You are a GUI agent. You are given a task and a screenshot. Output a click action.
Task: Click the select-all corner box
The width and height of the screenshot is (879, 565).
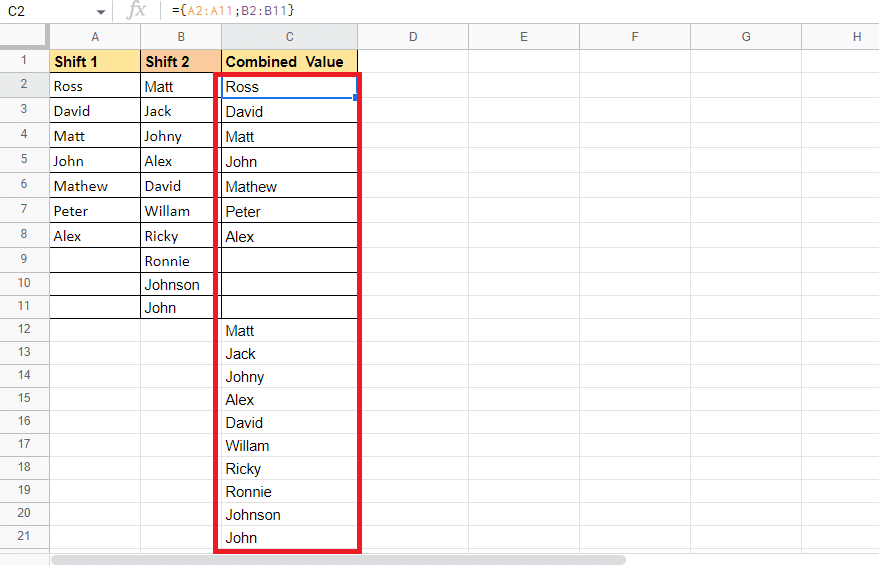(24, 37)
